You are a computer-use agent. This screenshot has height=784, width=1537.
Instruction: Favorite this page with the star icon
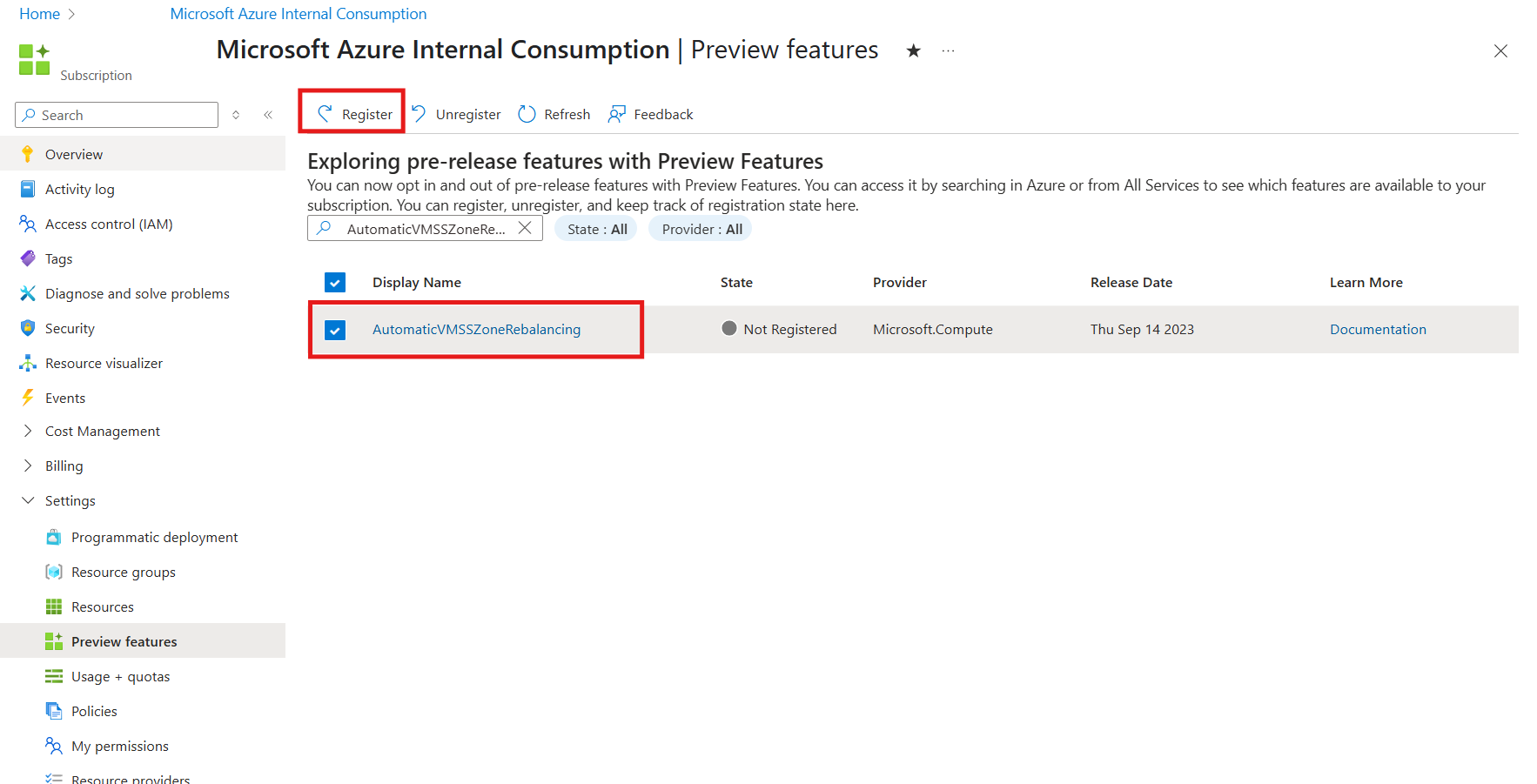point(913,51)
